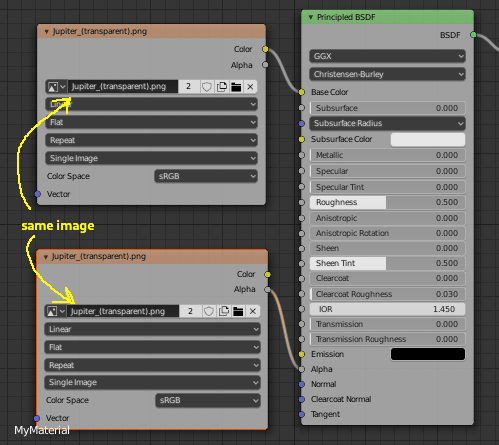Click the IOR value field

(x=387, y=309)
